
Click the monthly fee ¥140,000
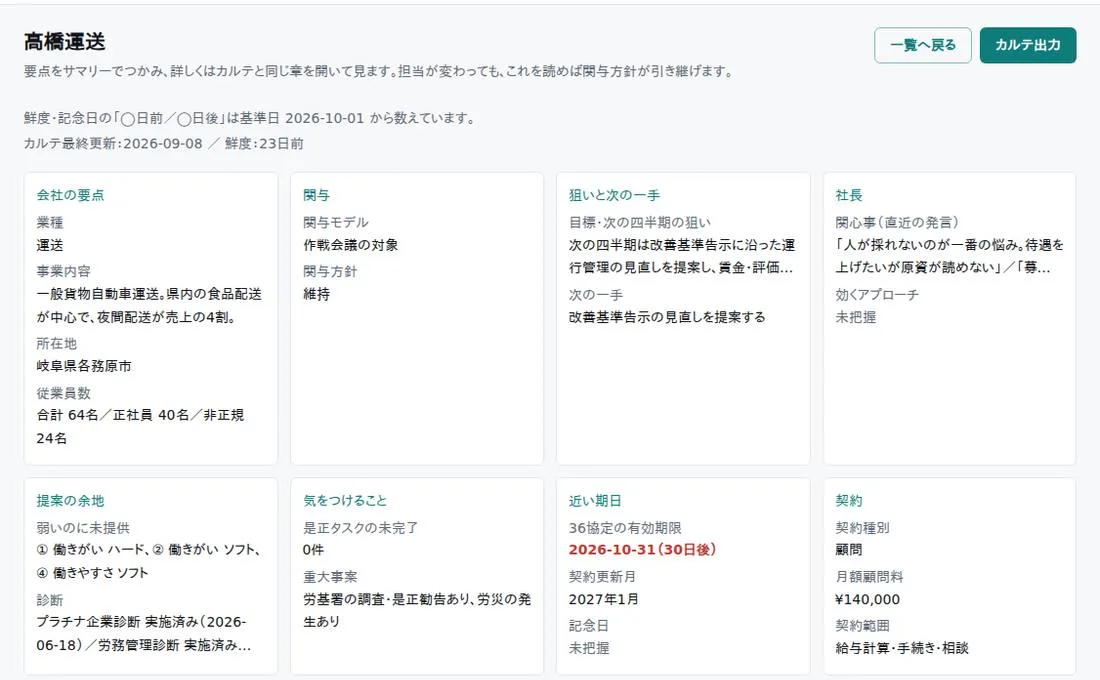pyautogui.click(x=868, y=599)
